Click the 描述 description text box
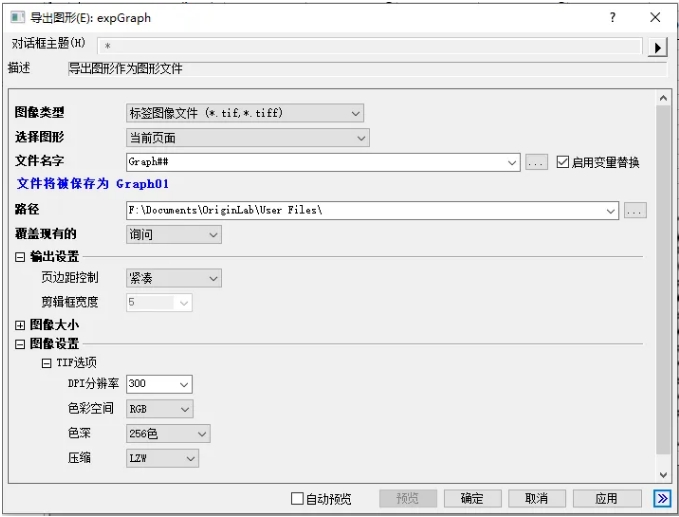Image resolution: width=679 pixels, height=517 pixels. [367, 69]
